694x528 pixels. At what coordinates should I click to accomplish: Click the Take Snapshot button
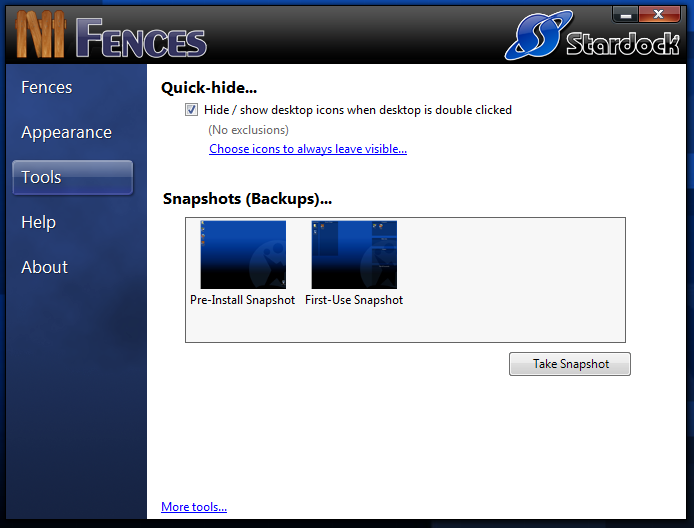(570, 364)
